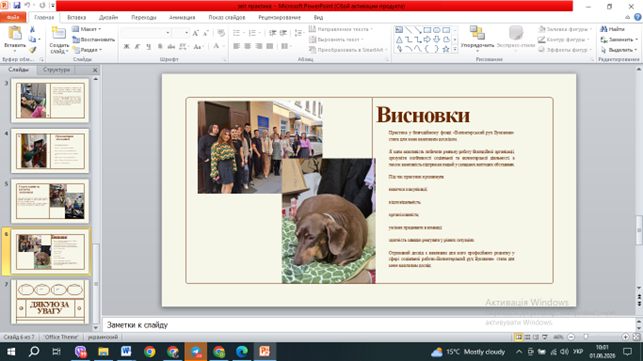Open Выделить select dropdown
643x361 pixels.
click(x=619, y=50)
